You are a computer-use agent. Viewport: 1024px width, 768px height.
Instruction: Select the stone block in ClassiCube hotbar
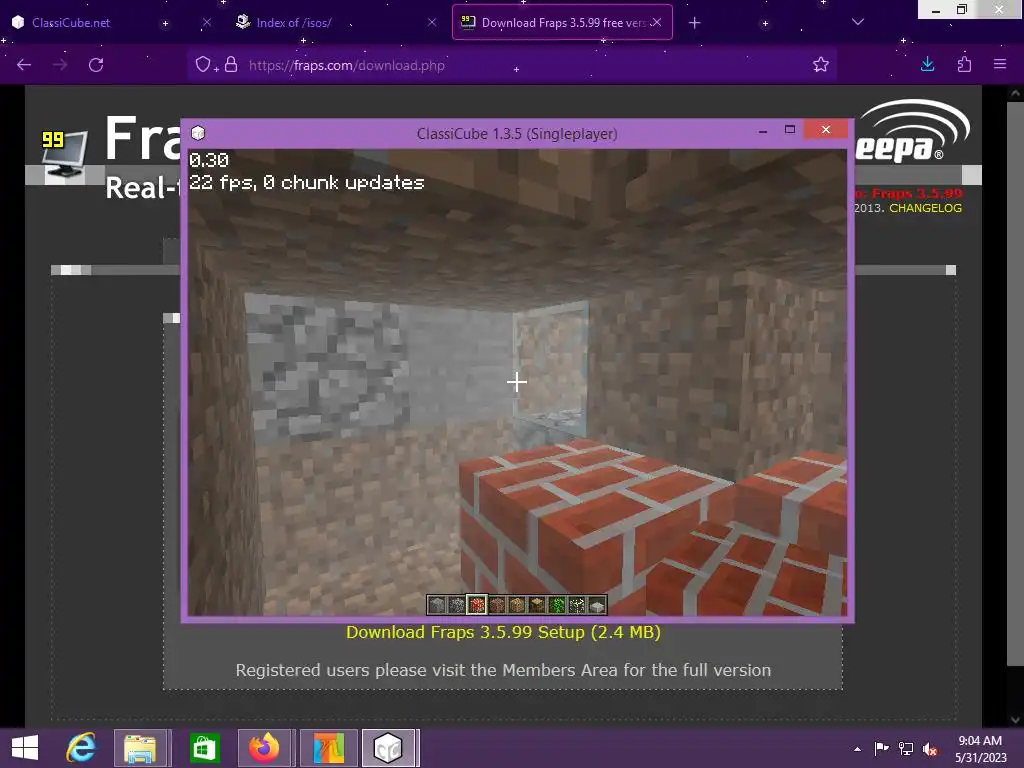(x=437, y=605)
